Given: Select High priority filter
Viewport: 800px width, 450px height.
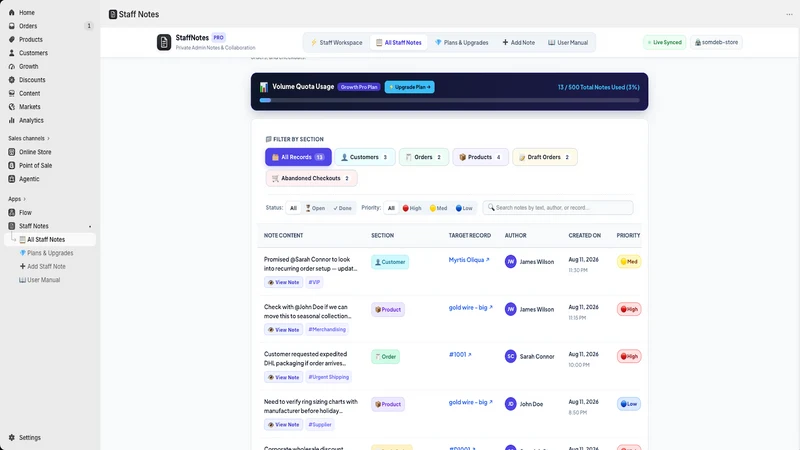Looking at the screenshot, I should coord(412,208).
